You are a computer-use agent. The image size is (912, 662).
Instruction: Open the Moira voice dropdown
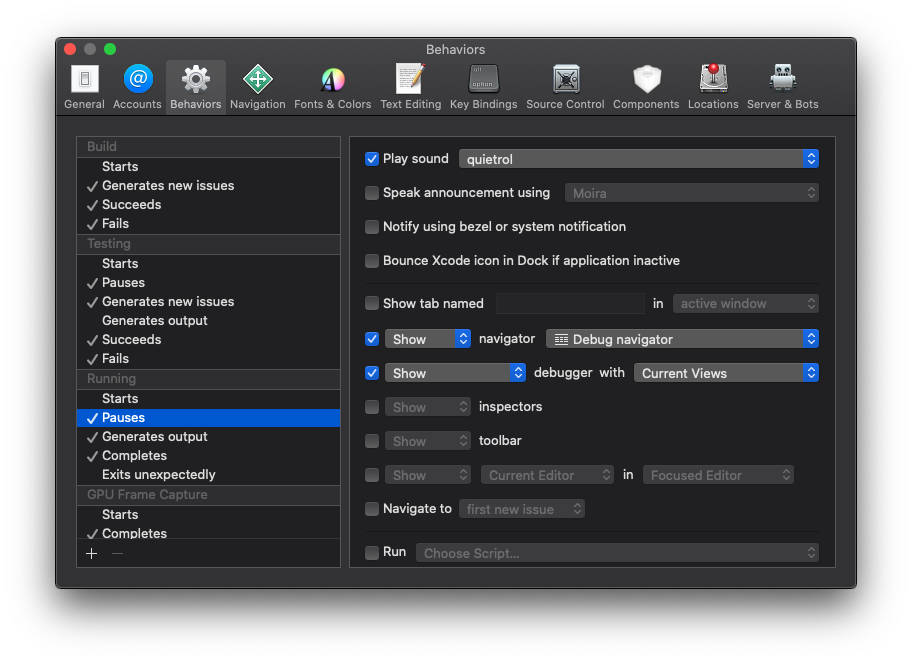click(x=692, y=193)
